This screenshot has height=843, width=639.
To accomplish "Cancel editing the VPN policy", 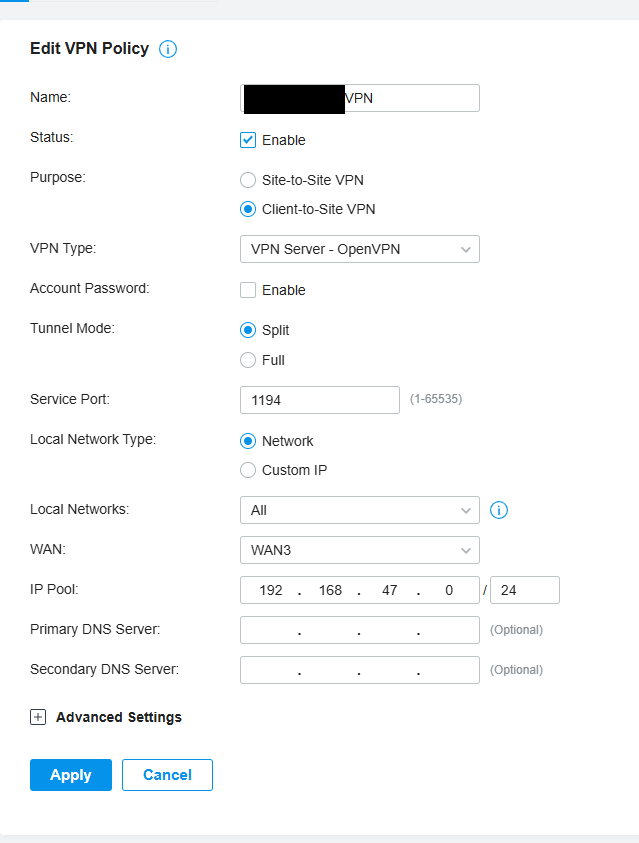I will tap(167, 775).
